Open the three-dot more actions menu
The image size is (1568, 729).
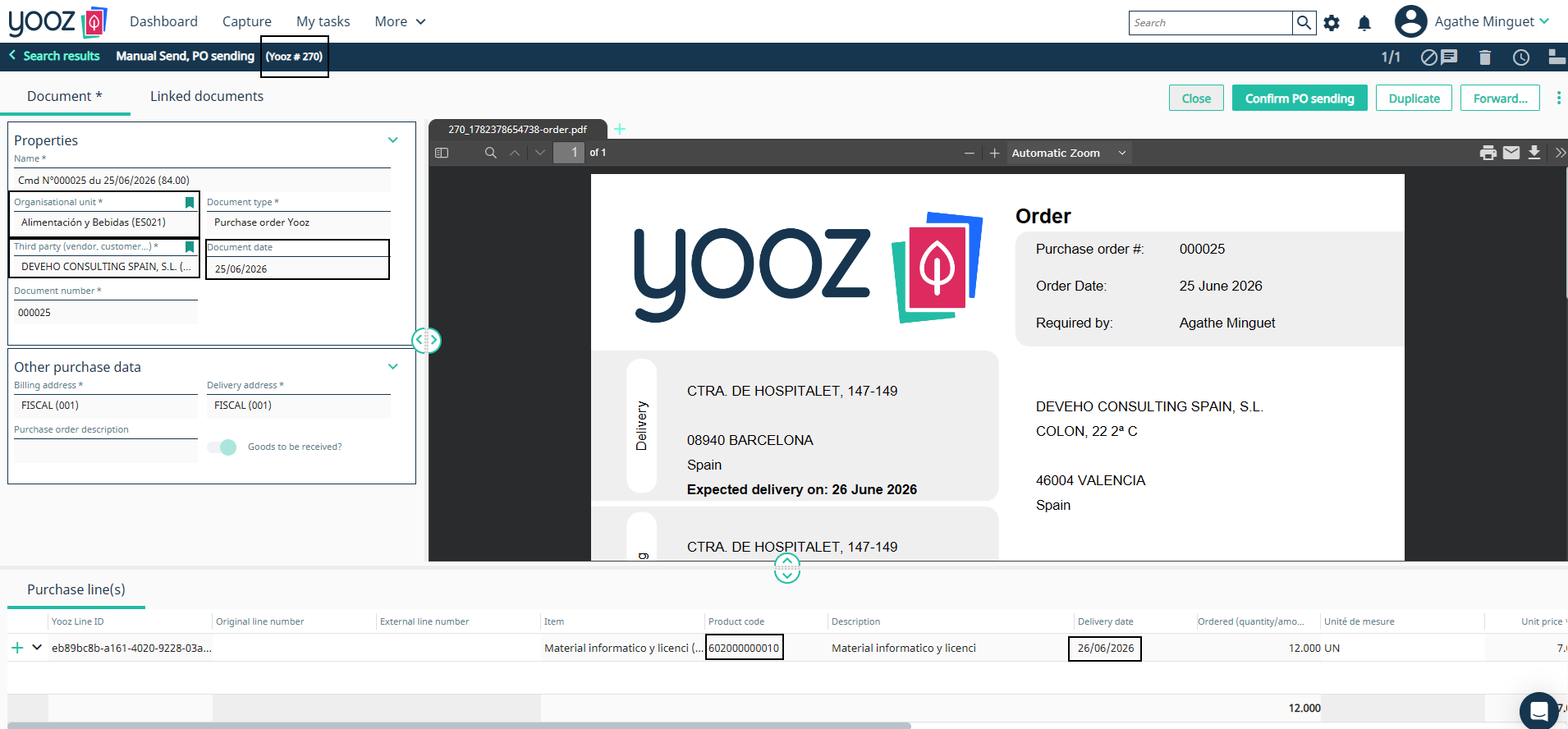point(1558,99)
